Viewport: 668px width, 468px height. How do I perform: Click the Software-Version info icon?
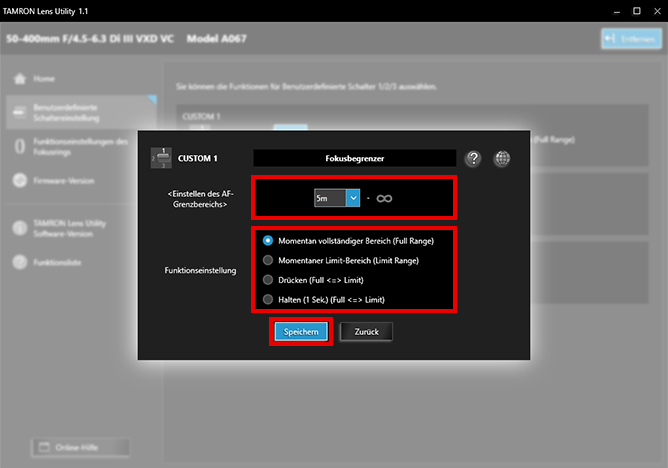tap(20, 228)
